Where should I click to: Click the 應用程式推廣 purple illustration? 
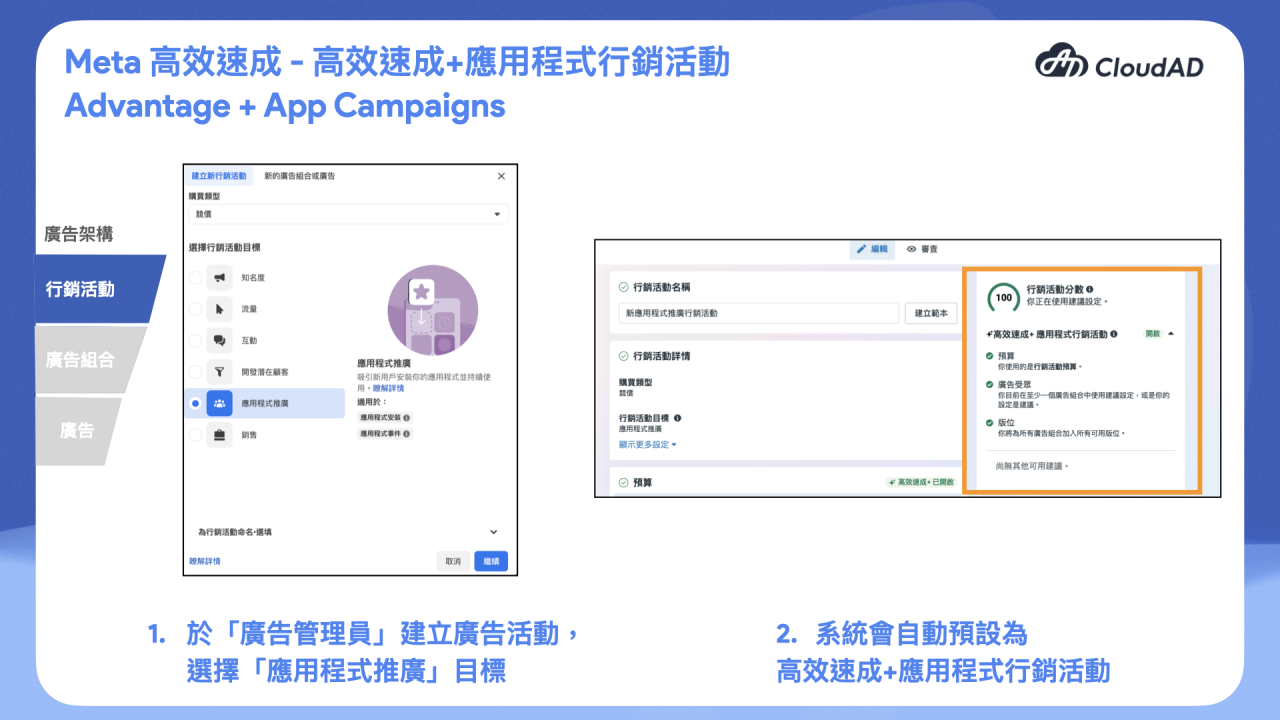point(432,310)
